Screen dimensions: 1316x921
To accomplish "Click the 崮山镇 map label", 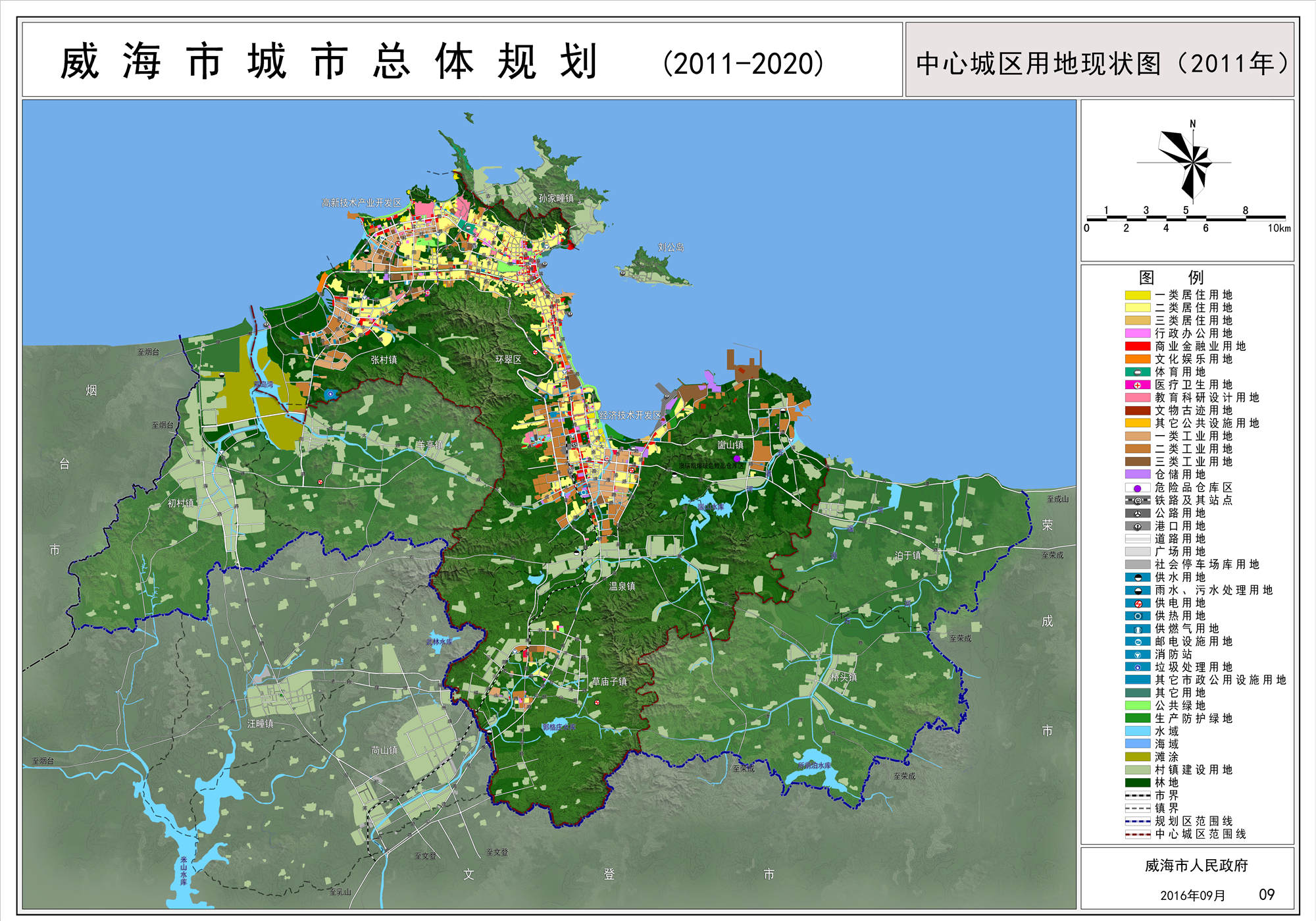I will (730, 445).
